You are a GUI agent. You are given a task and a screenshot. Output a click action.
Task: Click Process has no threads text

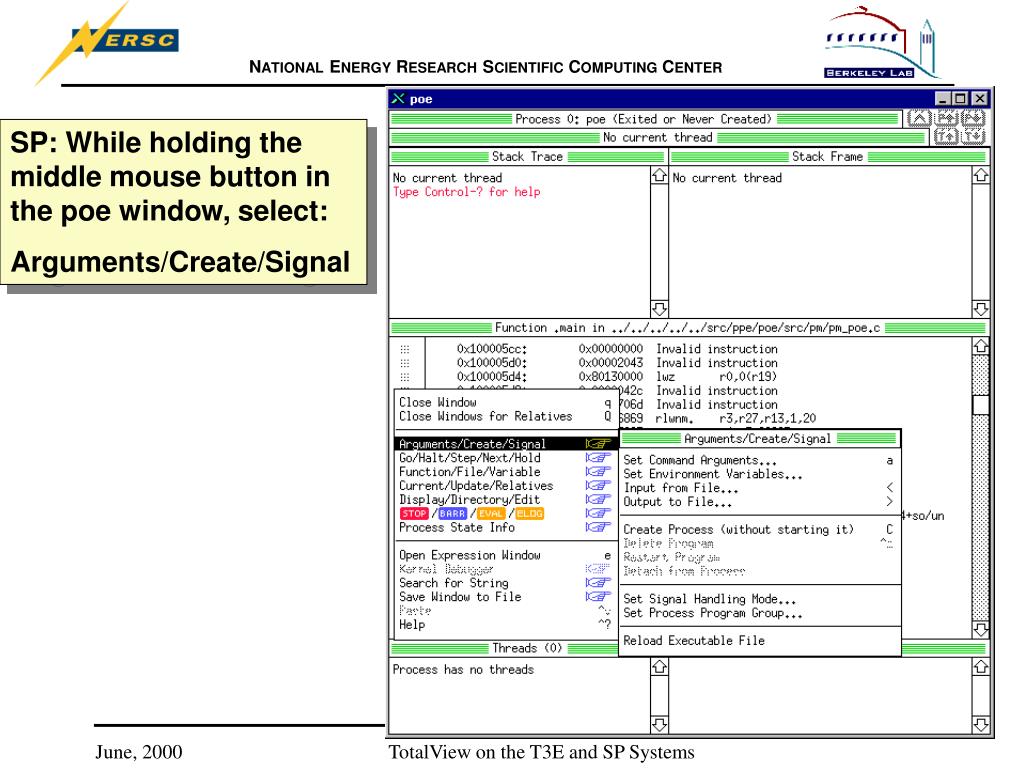point(463,669)
